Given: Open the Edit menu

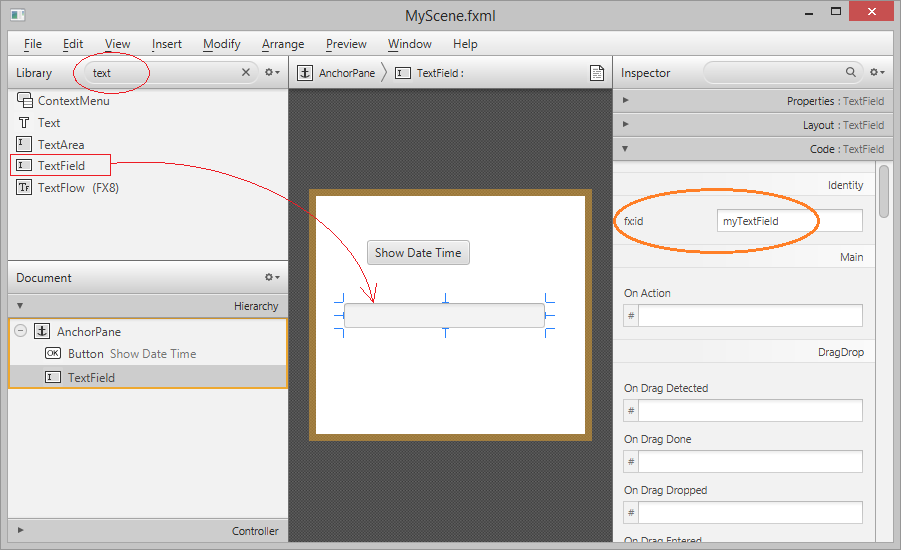Looking at the screenshot, I should 73,44.
